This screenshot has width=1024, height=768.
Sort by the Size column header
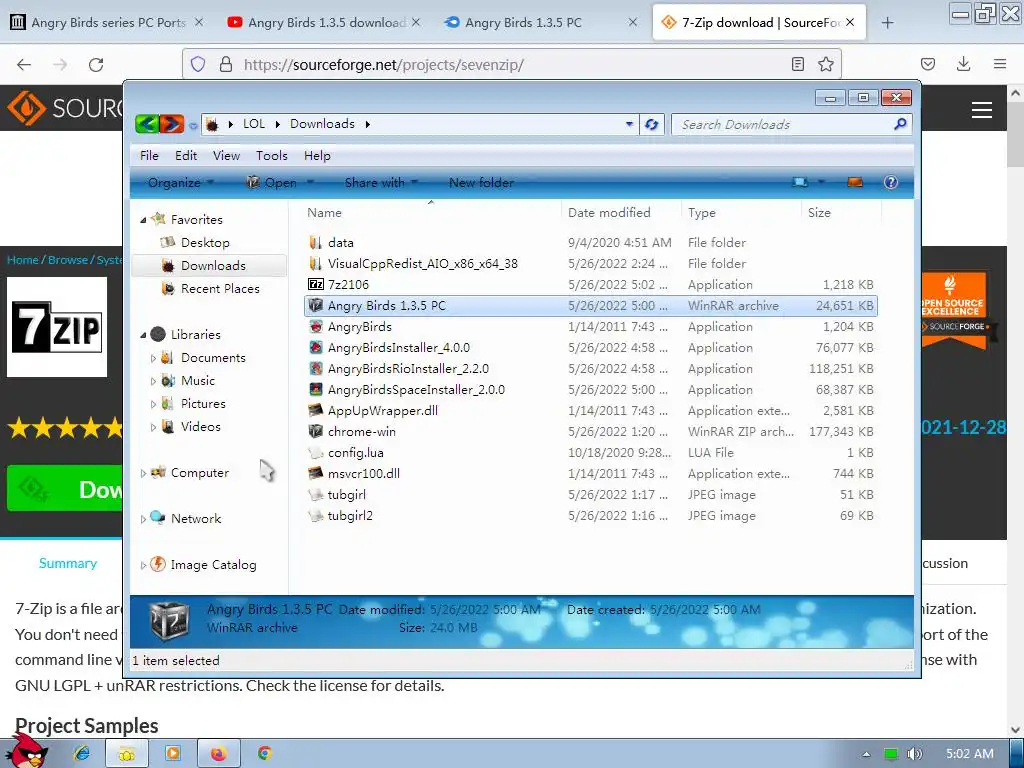coord(819,212)
